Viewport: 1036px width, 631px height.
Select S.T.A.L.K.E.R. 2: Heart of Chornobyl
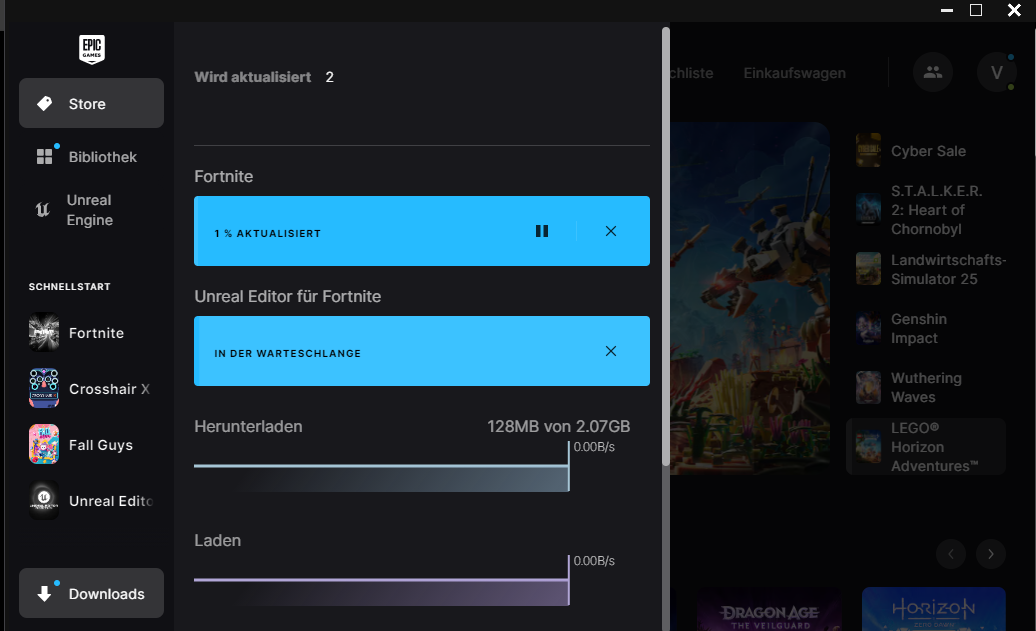click(926, 210)
